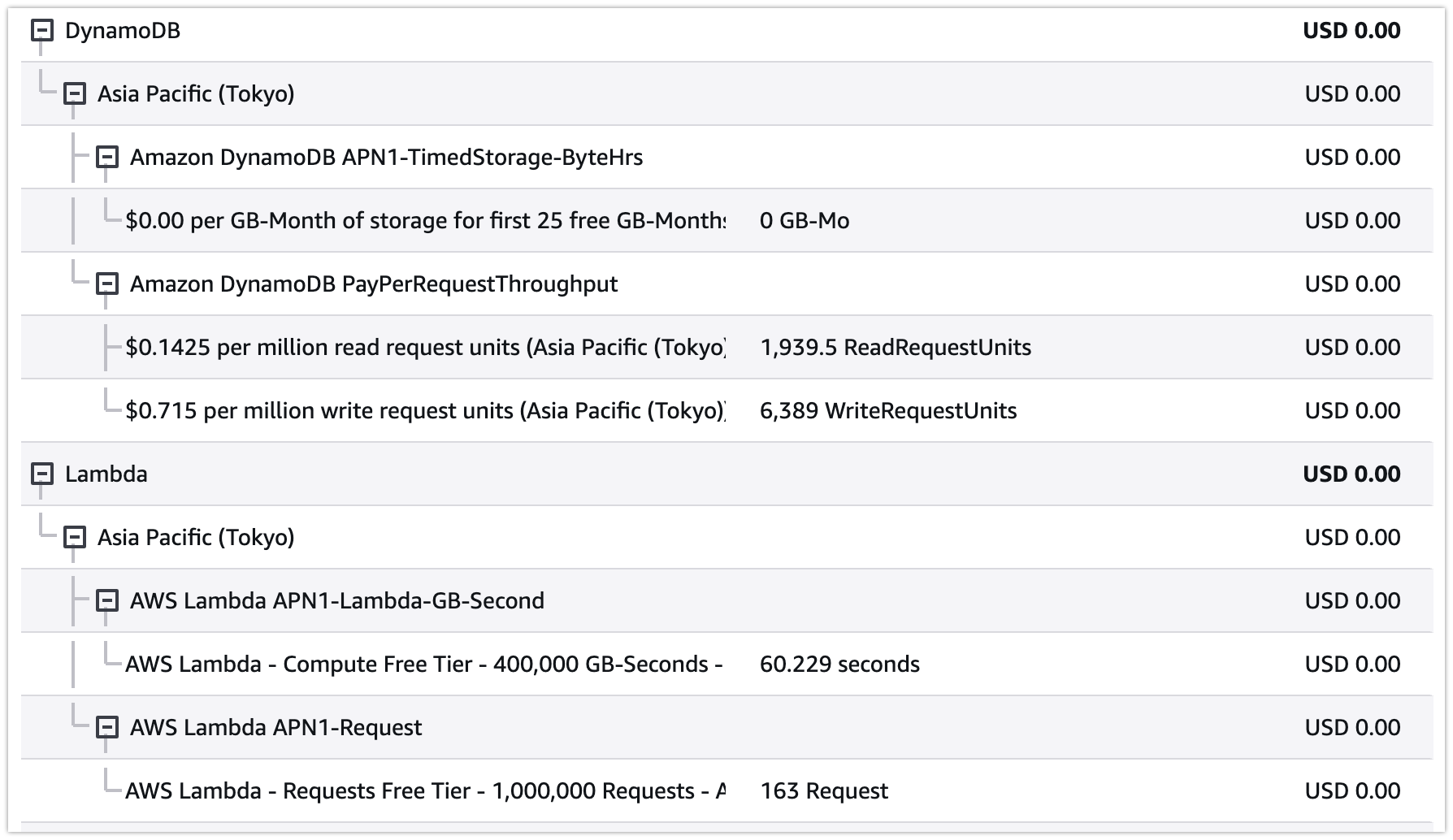This screenshot has width=1453, height=840.
Task: Click the 1,939.5 ReadRequestUnits value
Action: pos(896,348)
